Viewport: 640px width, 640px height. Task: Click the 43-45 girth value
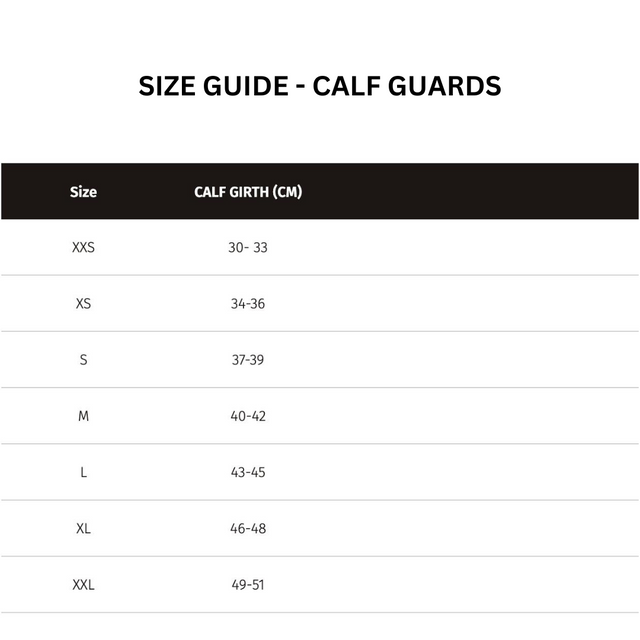tap(248, 472)
